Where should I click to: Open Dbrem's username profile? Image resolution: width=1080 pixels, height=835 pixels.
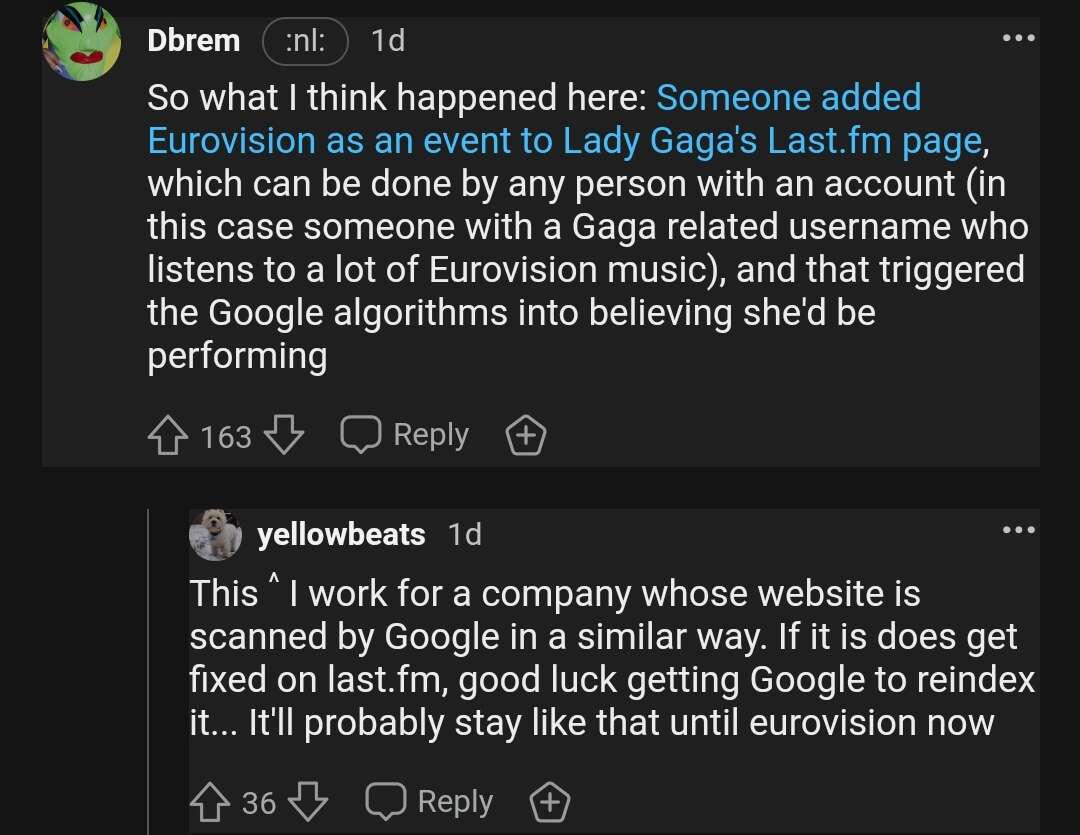coord(194,41)
